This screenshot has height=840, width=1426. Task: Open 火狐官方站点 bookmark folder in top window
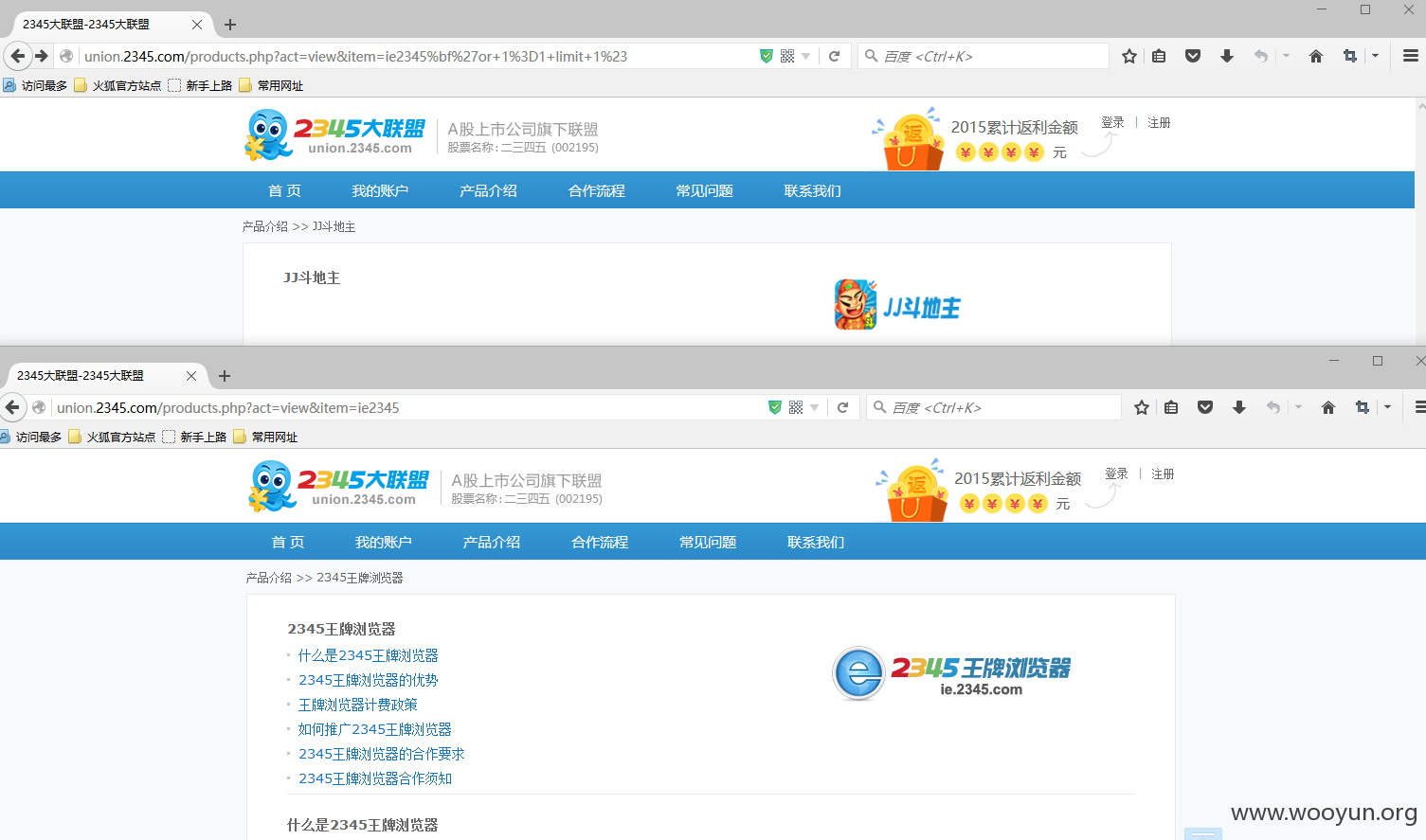pyautogui.click(x=117, y=85)
